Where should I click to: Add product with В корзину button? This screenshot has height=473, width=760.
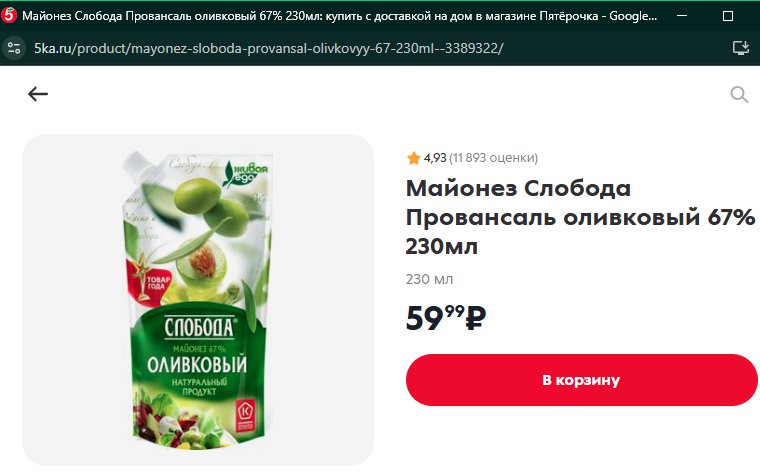pyautogui.click(x=582, y=380)
